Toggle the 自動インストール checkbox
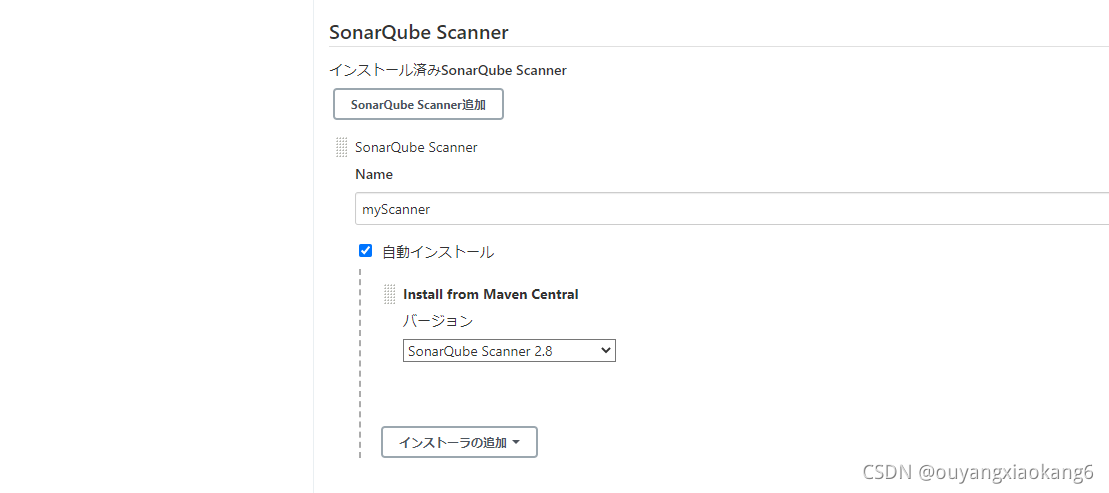1109x493 pixels. pyautogui.click(x=366, y=250)
